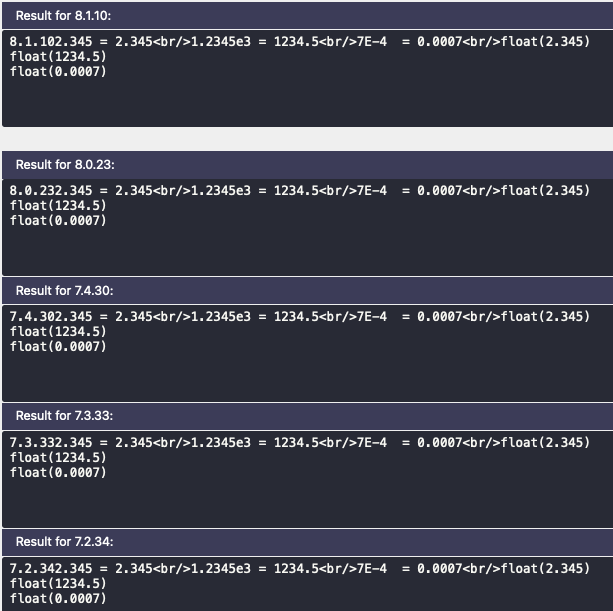The height and width of the screenshot is (611, 613).
Task: Click the Result for 7.2.34 header
Action: [x=307, y=542]
